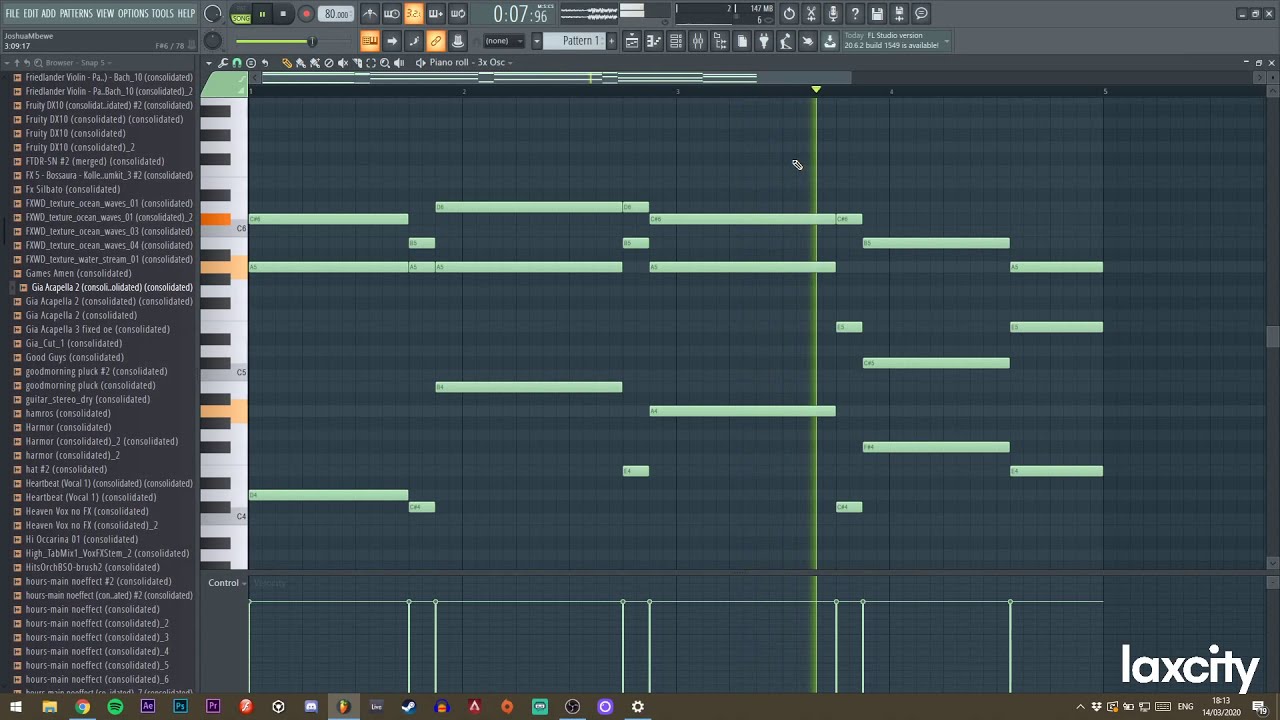The height and width of the screenshot is (720, 1280).
Task: Open the Plugin picker plug icon
Action: point(764,41)
